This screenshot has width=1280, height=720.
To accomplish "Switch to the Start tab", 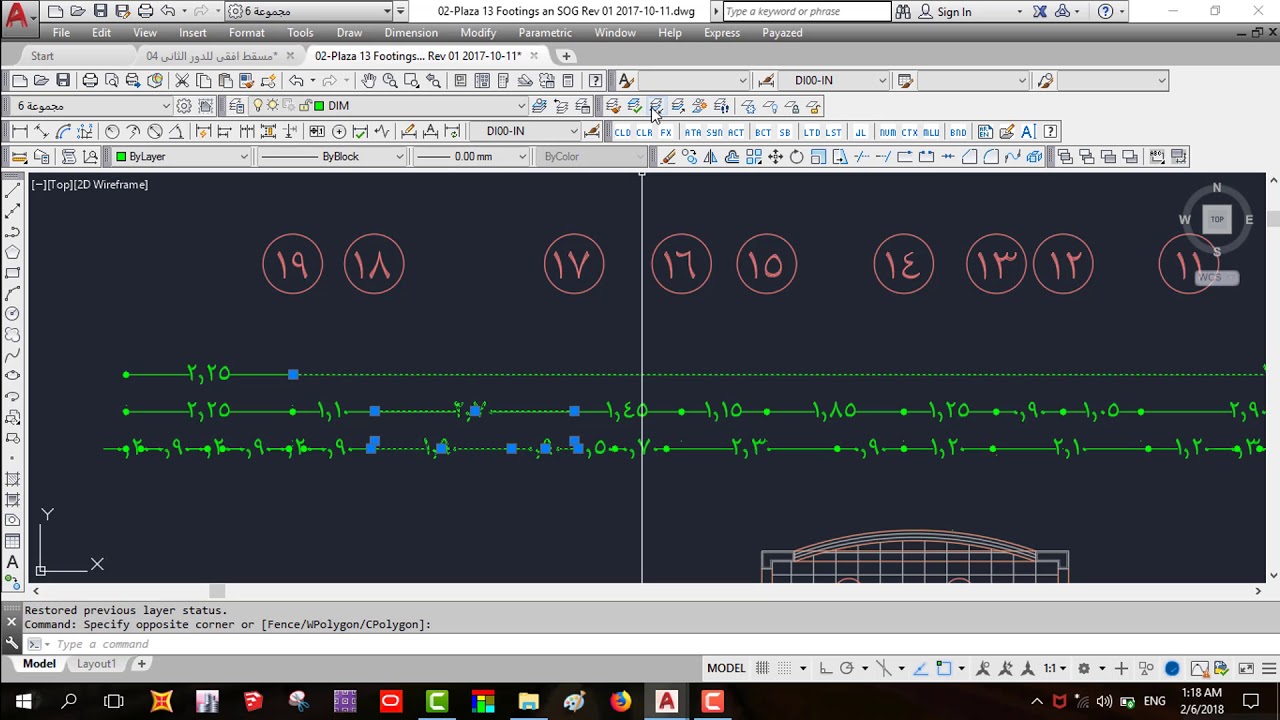I will [42, 56].
